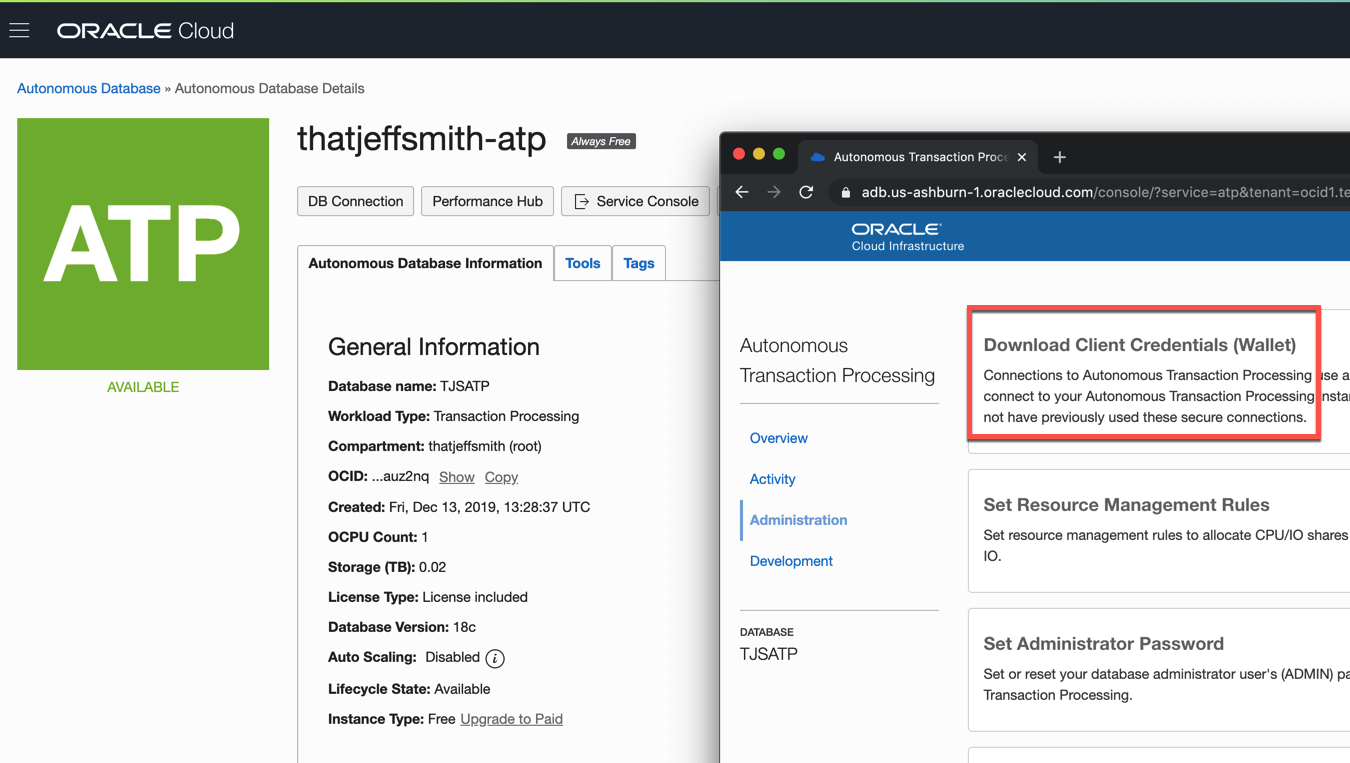Viewport: 1350px width, 763px height.
Task: Click the Database Version 18c text
Action: coord(402,627)
